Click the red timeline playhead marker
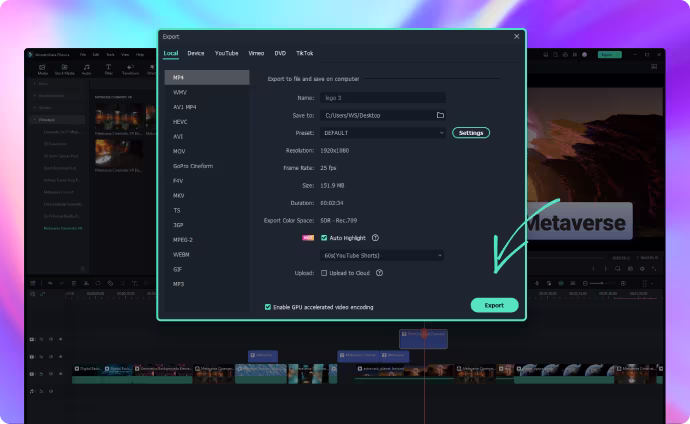This screenshot has height=424, width=690. point(425,333)
